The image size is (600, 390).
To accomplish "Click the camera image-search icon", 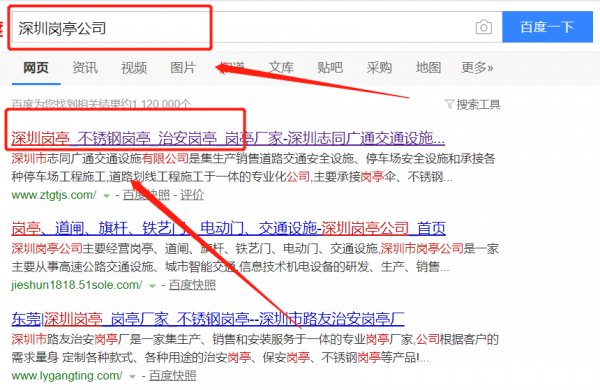I will 484,27.
